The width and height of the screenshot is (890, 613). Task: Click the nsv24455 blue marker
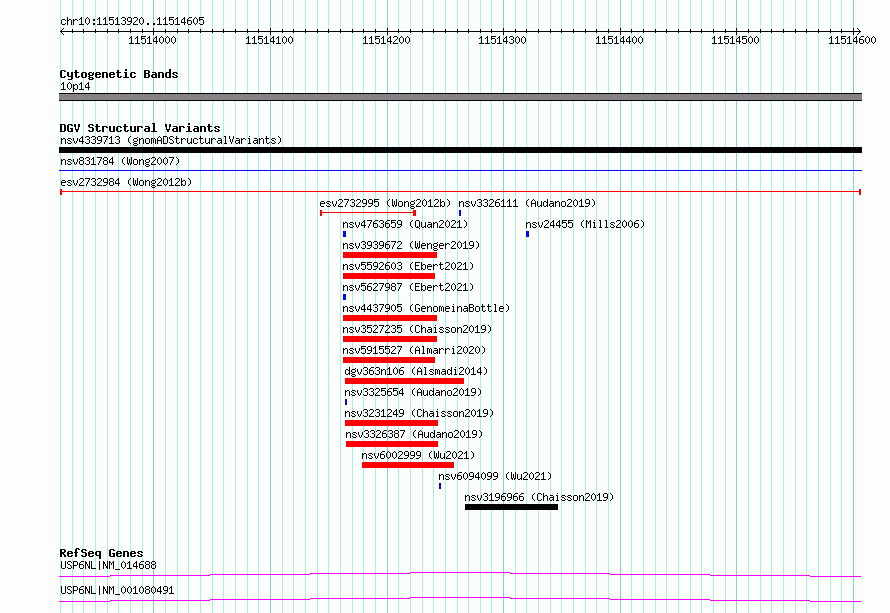pyautogui.click(x=527, y=234)
